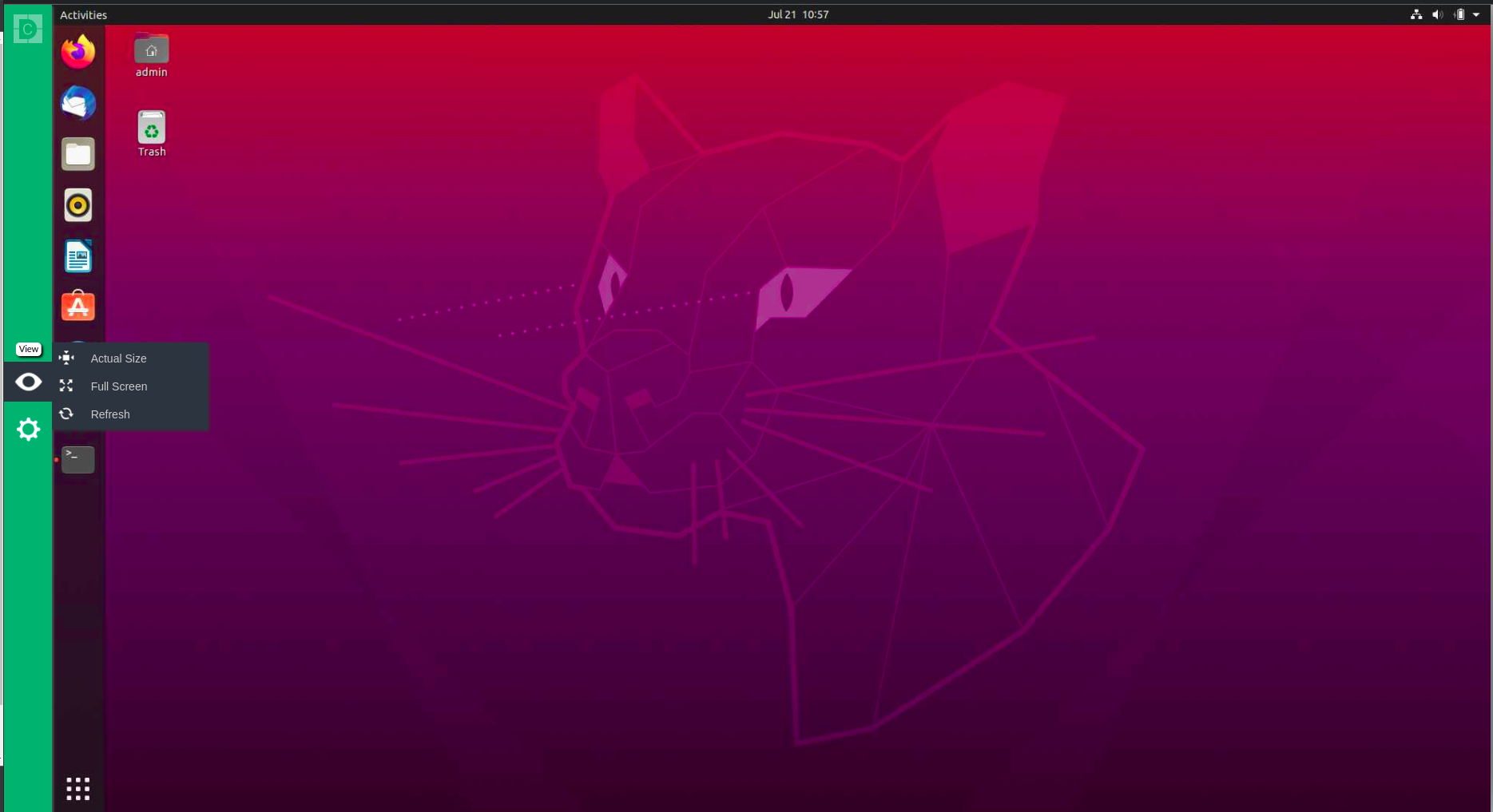Open the Files file manager
The height and width of the screenshot is (812, 1493).
77,154
